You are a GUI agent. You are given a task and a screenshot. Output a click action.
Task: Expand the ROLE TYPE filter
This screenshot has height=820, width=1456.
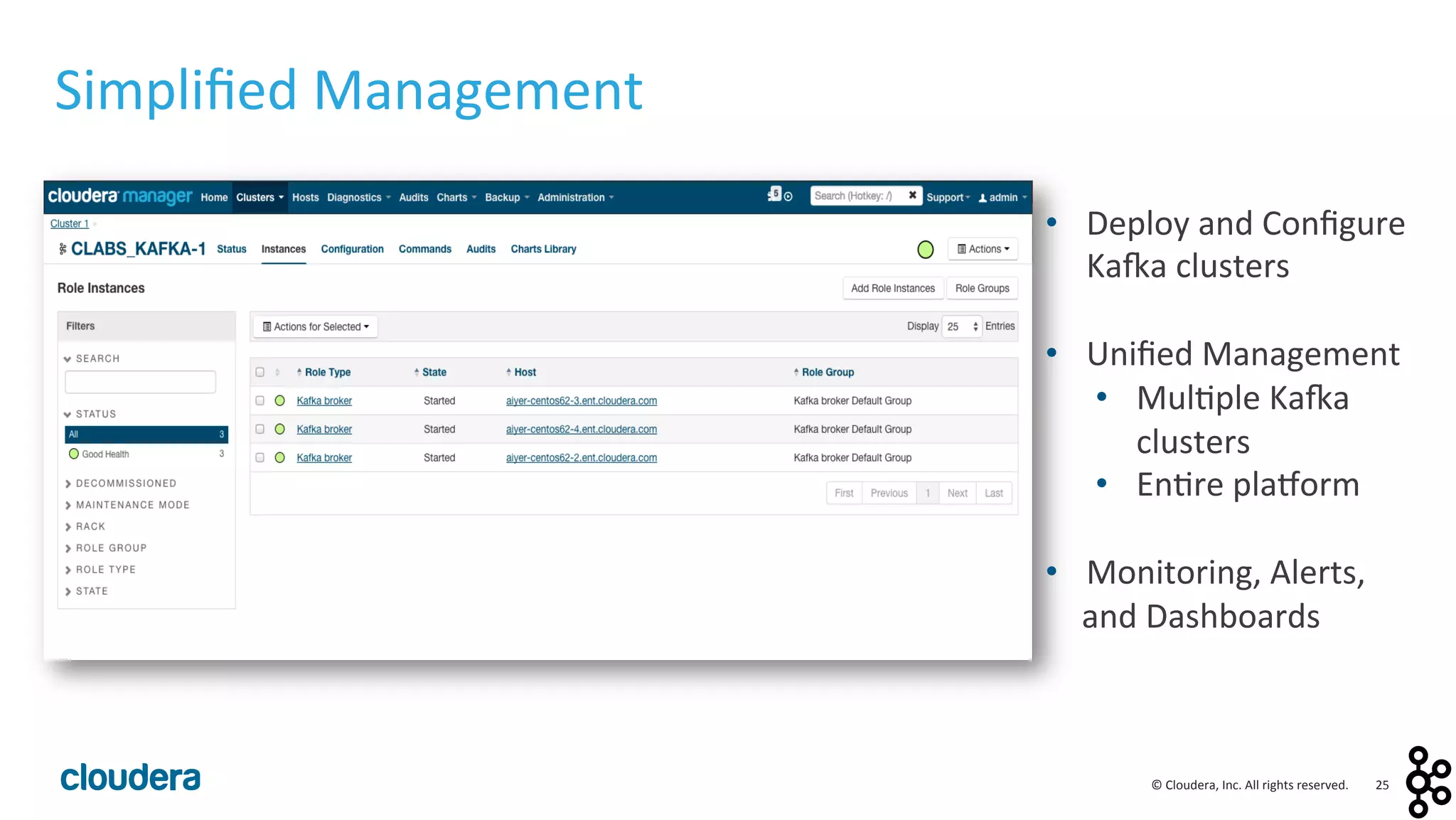pos(100,570)
